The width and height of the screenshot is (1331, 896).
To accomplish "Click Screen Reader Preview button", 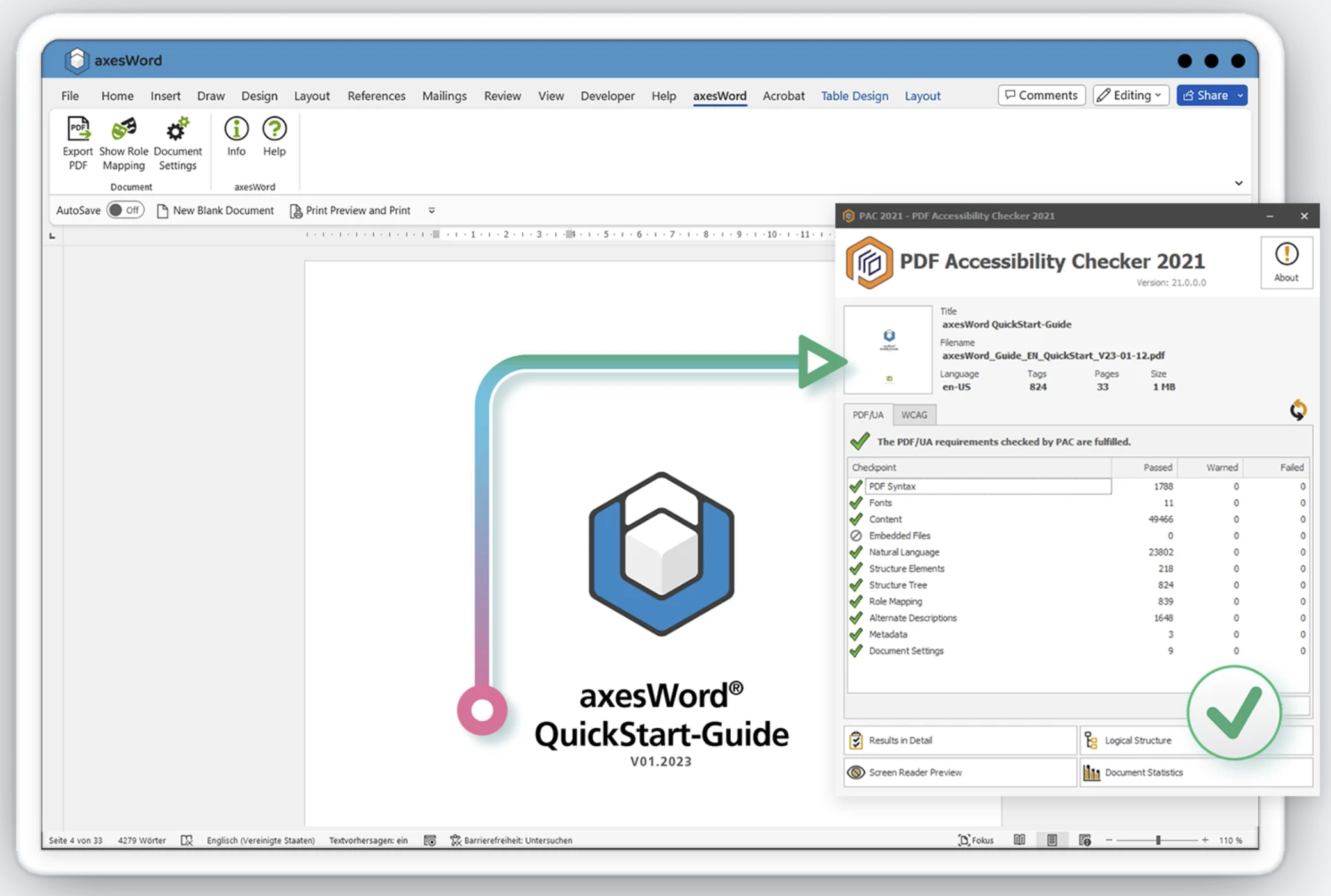I will pyautogui.click(x=960, y=772).
